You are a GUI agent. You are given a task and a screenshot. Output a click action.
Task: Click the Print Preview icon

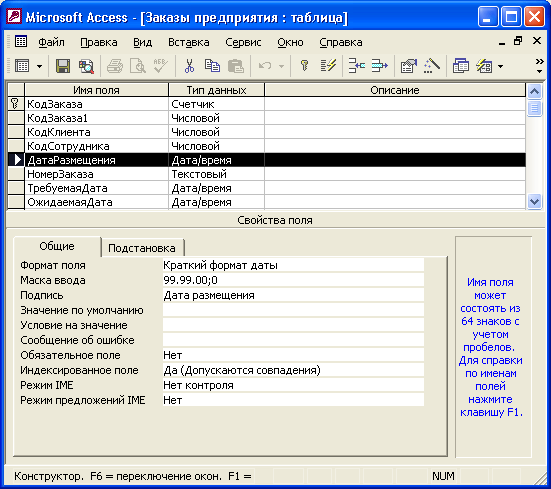click(137, 66)
